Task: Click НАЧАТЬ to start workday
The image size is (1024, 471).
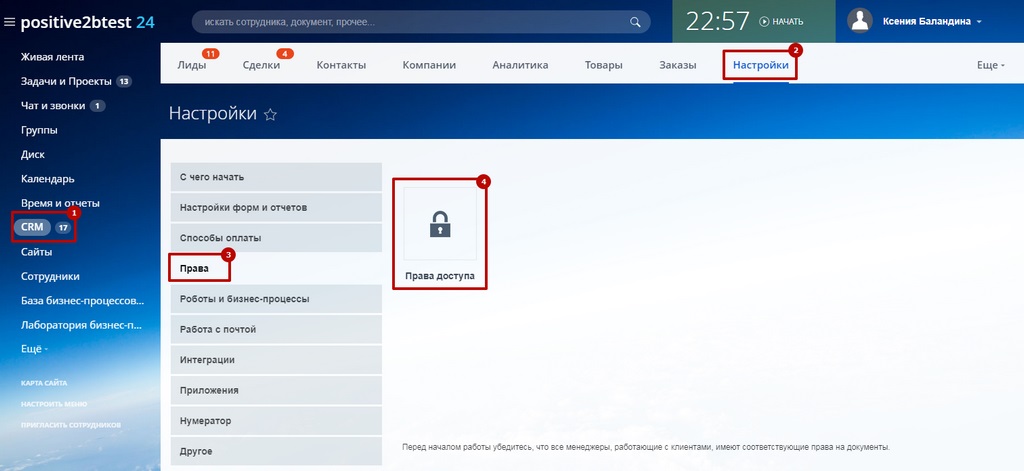Action: click(x=788, y=22)
